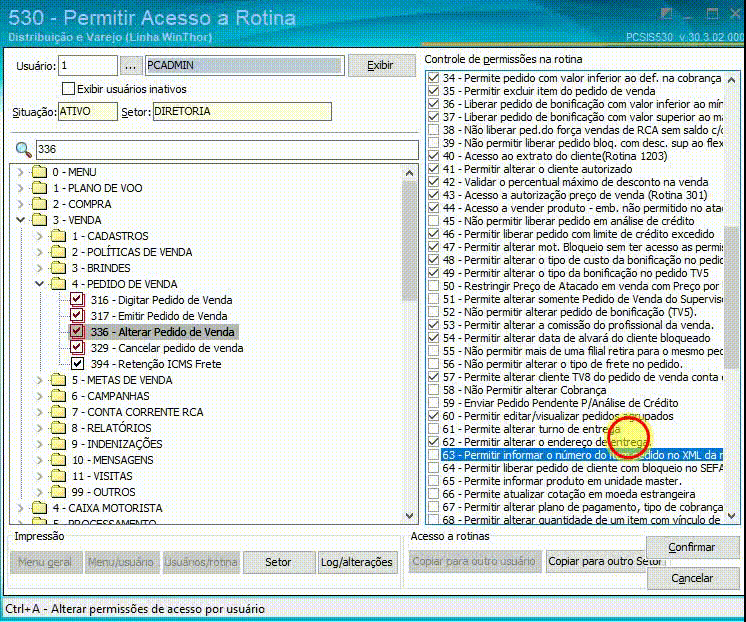This screenshot has width=746, height=622.
Task: Toggle checkbox for 336 Alterar Pedido de Venda
Action: point(77,331)
